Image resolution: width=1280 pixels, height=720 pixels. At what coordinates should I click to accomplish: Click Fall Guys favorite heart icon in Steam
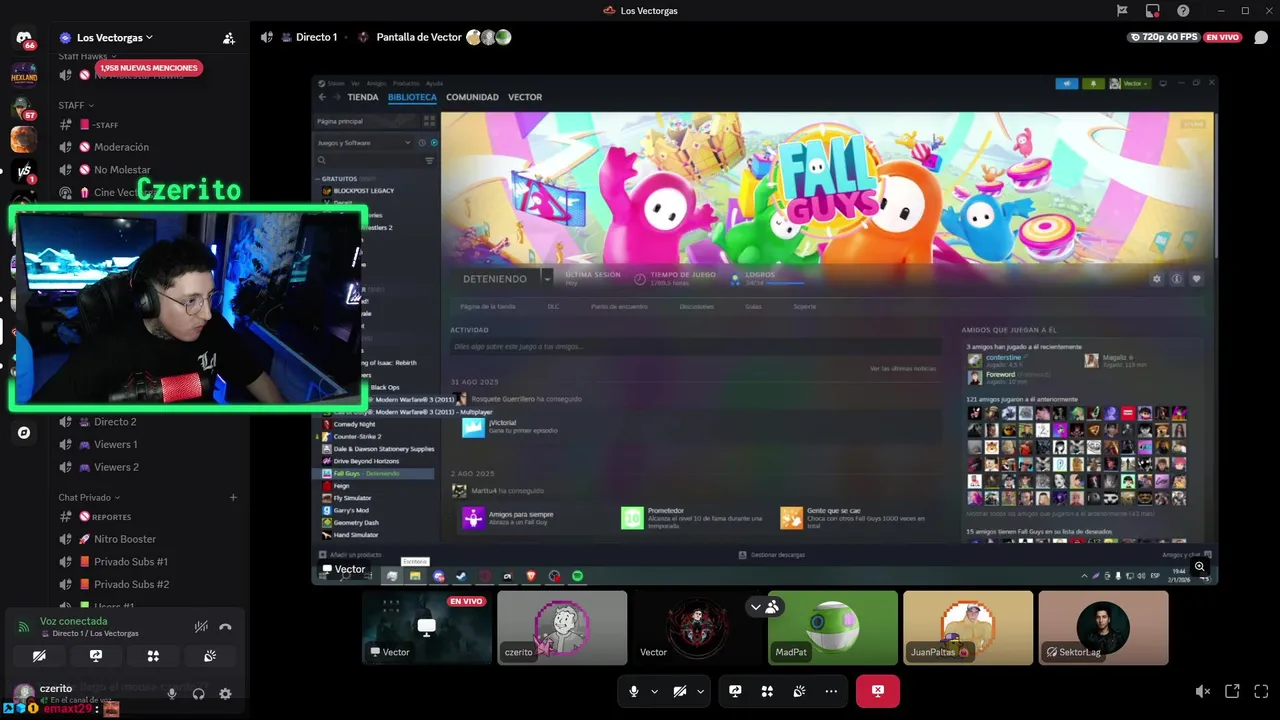click(x=1196, y=279)
